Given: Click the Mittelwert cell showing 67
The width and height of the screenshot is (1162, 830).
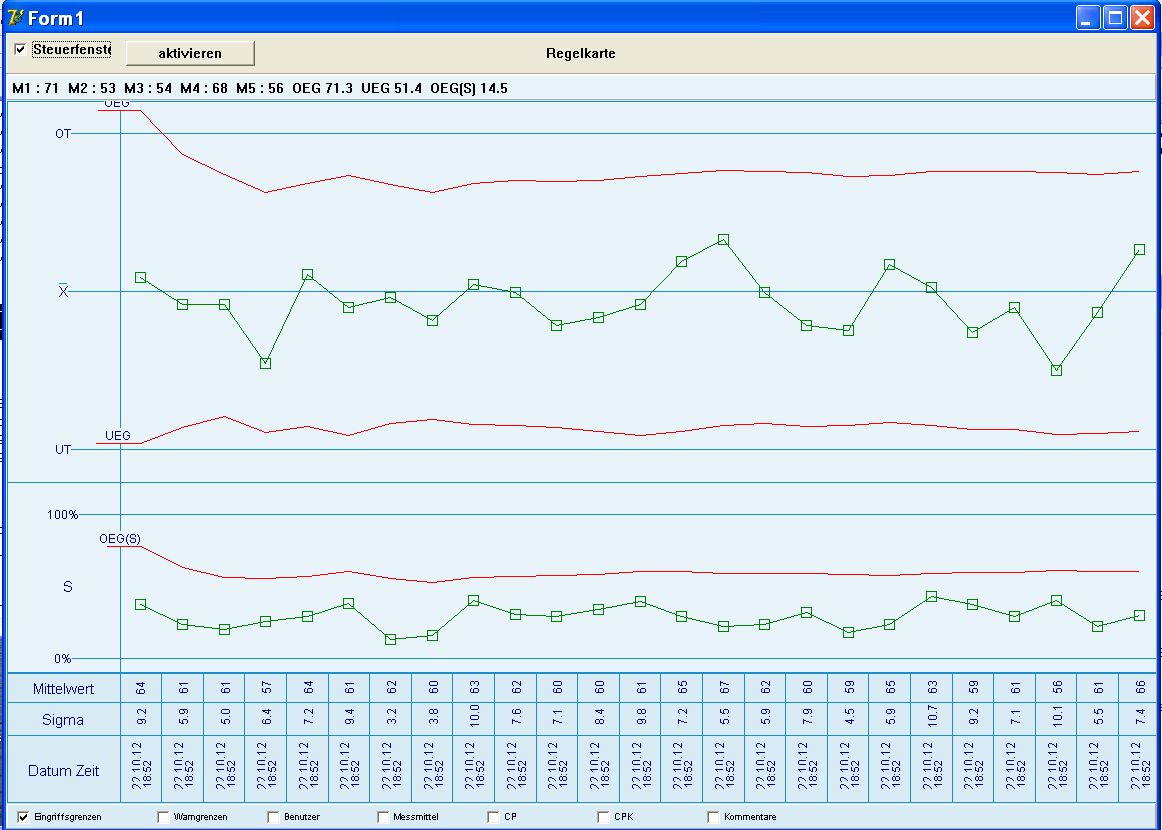Looking at the screenshot, I should coord(723,688).
